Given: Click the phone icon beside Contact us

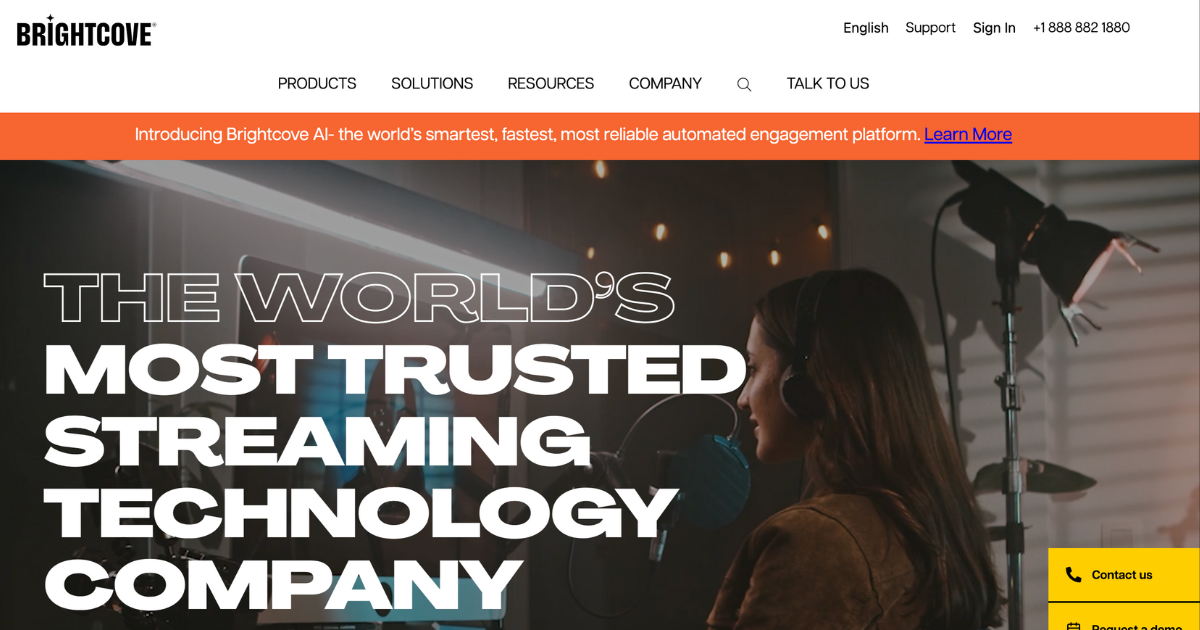Looking at the screenshot, I should pyautogui.click(x=1073, y=575).
